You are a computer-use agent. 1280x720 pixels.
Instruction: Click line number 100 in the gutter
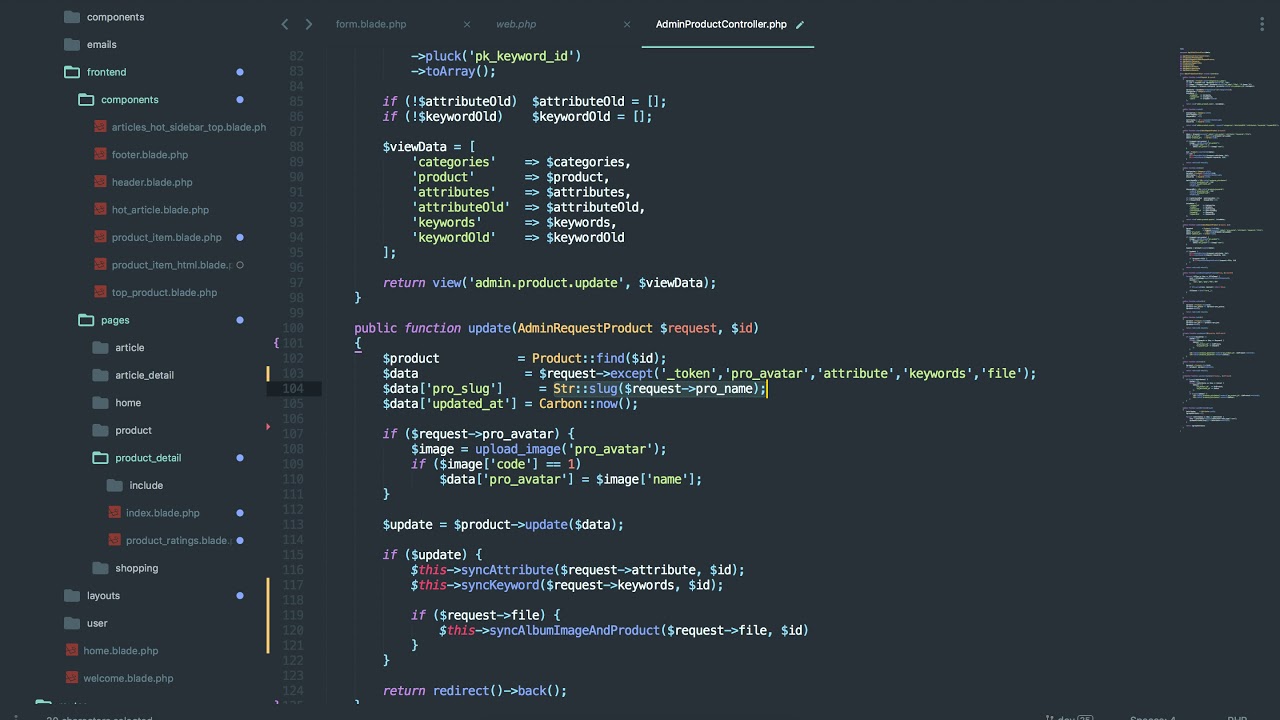click(x=293, y=328)
